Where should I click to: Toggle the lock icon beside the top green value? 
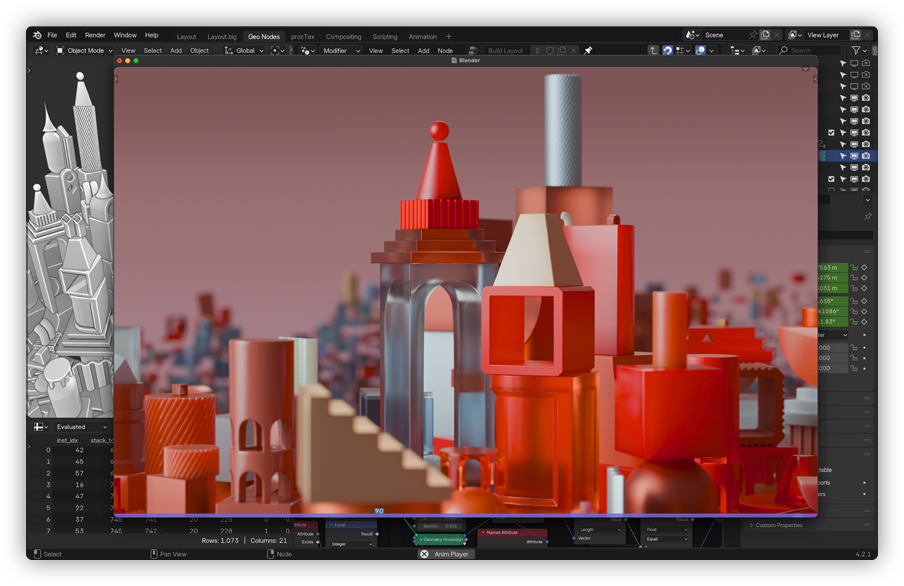pyautogui.click(x=854, y=268)
